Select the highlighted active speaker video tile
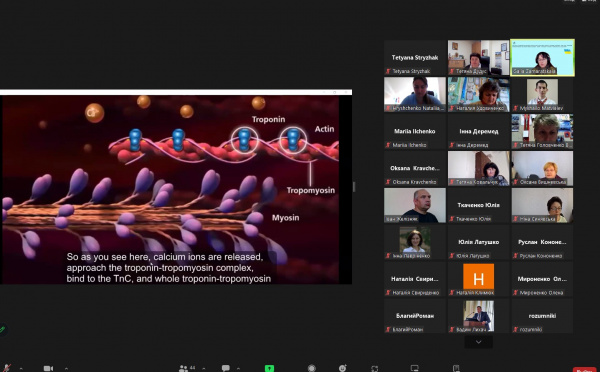 (542, 57)
